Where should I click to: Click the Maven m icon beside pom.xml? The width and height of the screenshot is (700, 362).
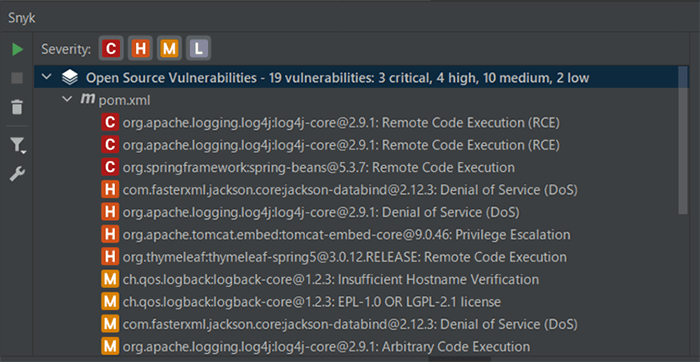click(x=87, y=99)
